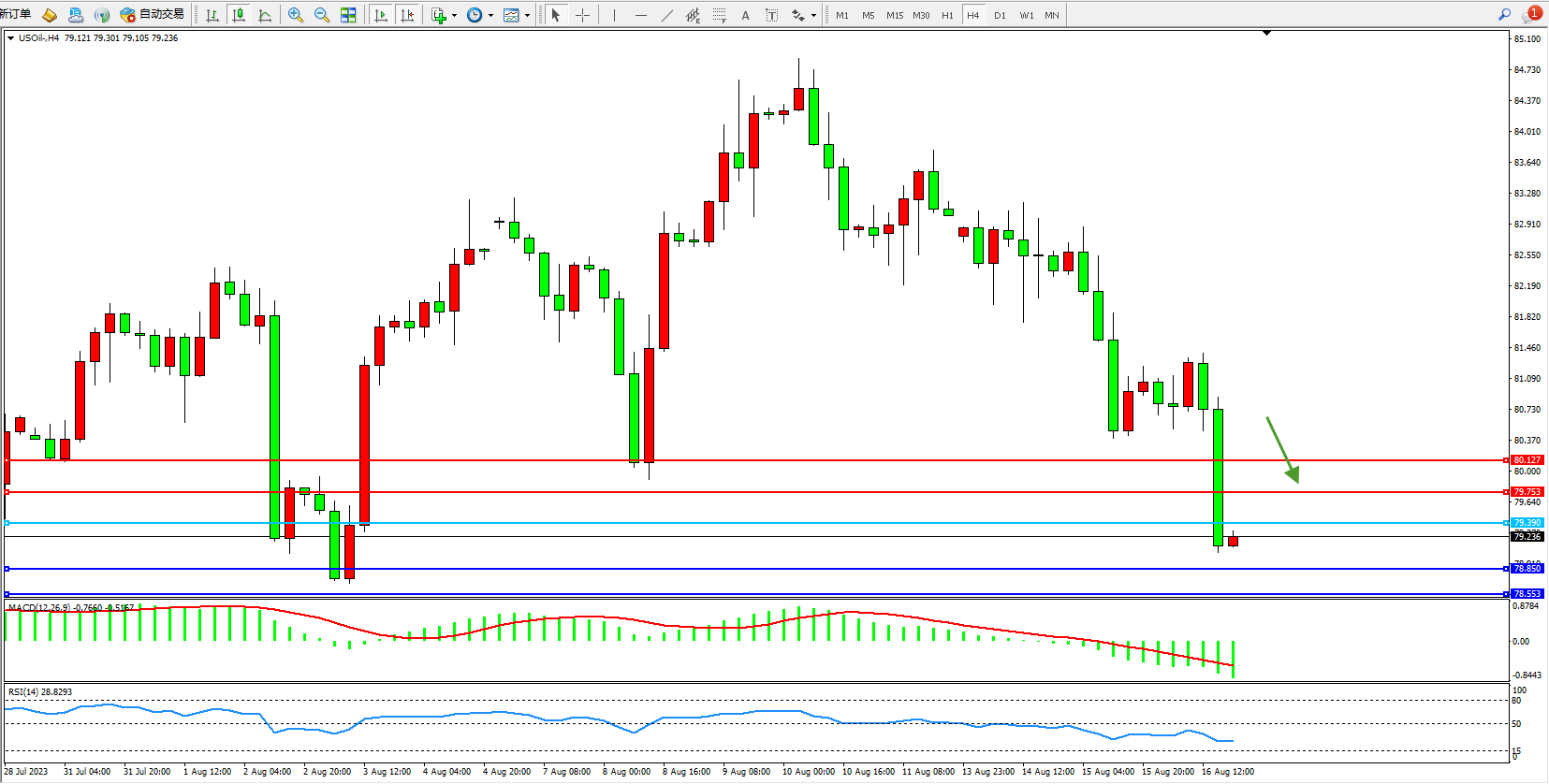Viewport: 1549px width, 784px height.
Task: Select the text label tool
Action: (x=745, y=15)
